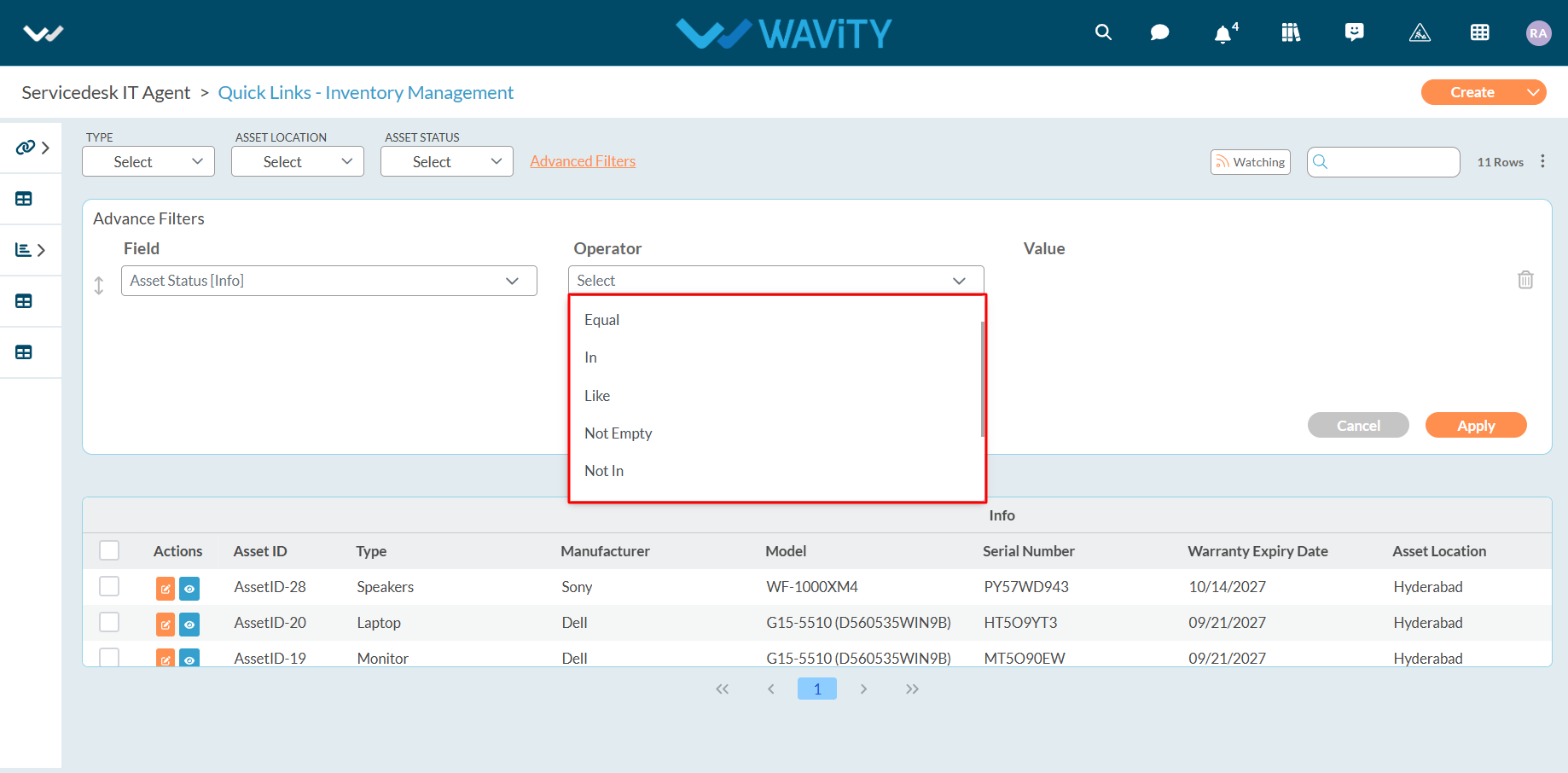1568x773 pixels.
Task: Edit AssetID-28 with orange pencil icon
Action: (166, 589)
